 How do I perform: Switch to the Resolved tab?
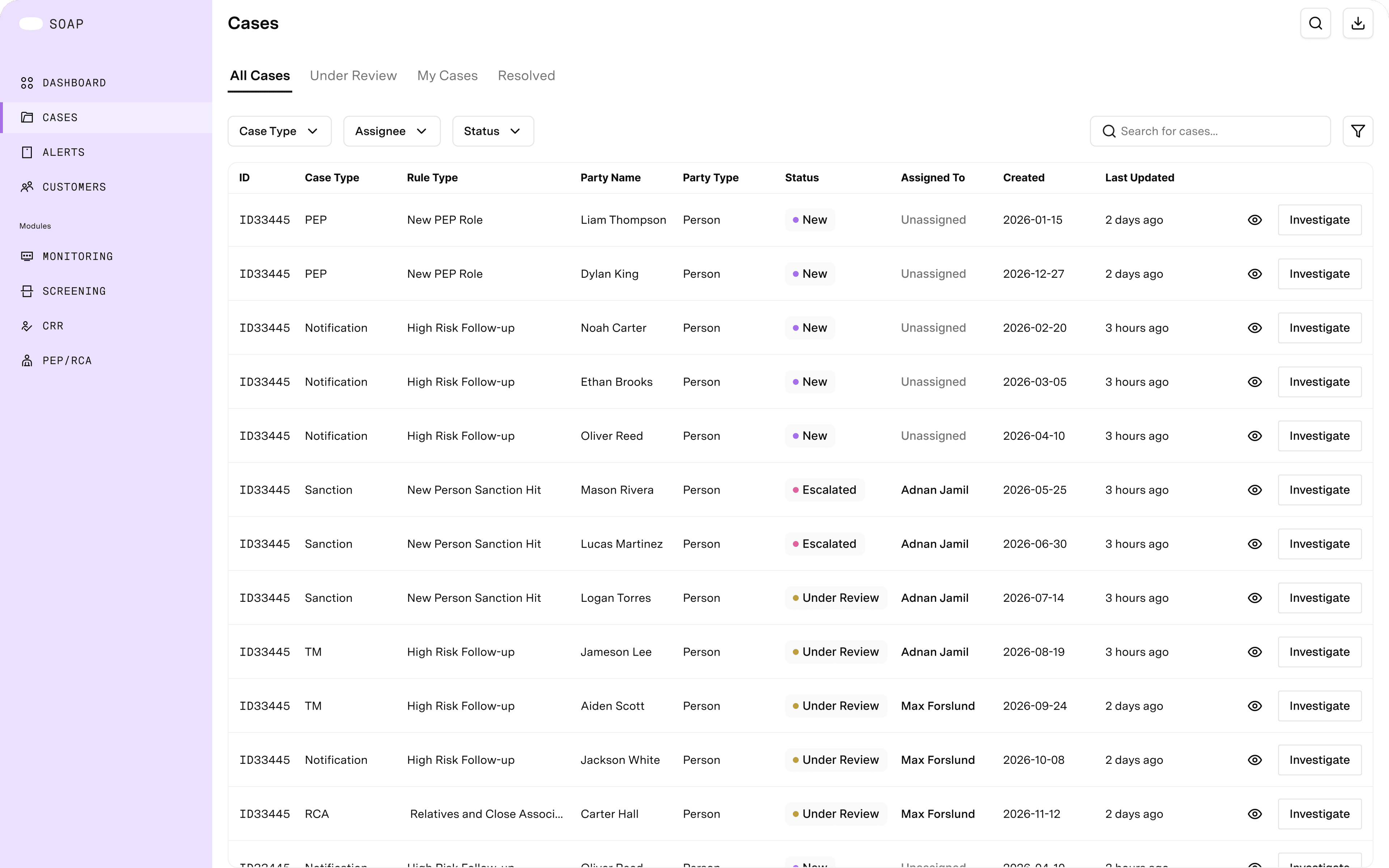coord(526,76)
